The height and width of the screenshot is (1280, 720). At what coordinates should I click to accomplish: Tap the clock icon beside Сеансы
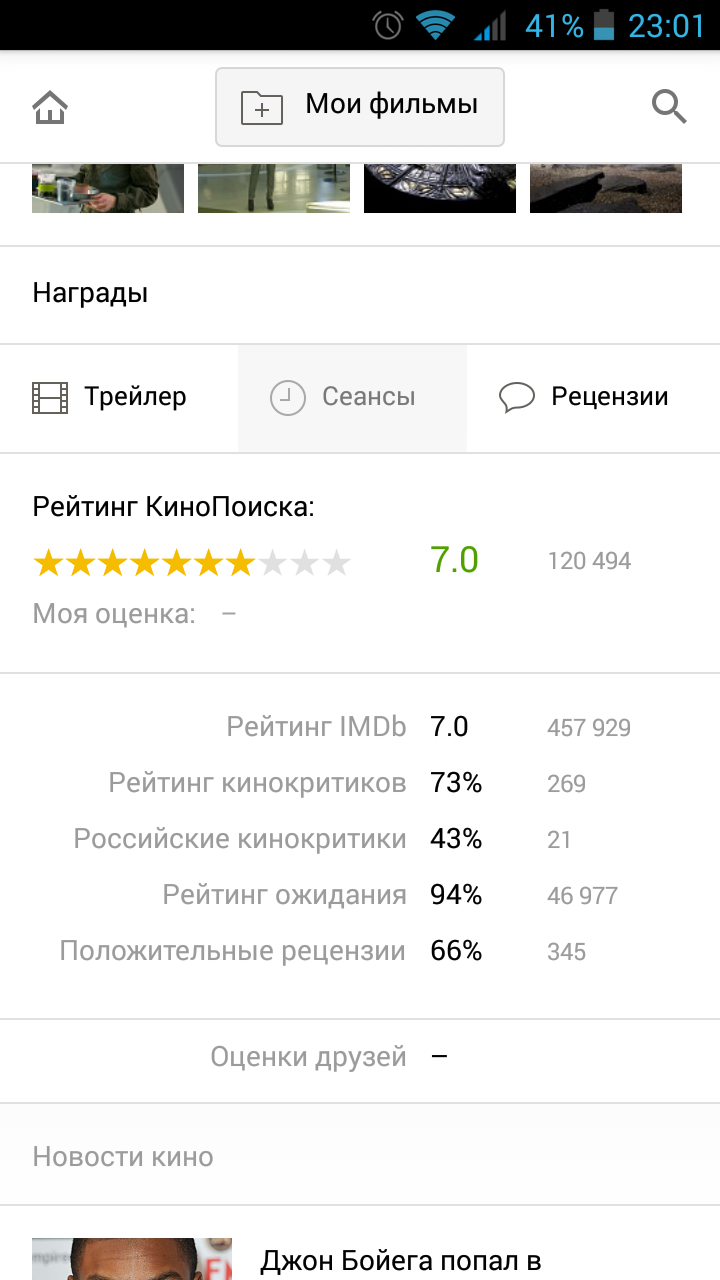click(288, 398)
